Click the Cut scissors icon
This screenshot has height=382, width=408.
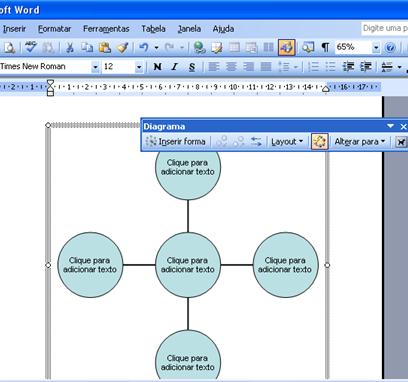[x=70, y=48]
